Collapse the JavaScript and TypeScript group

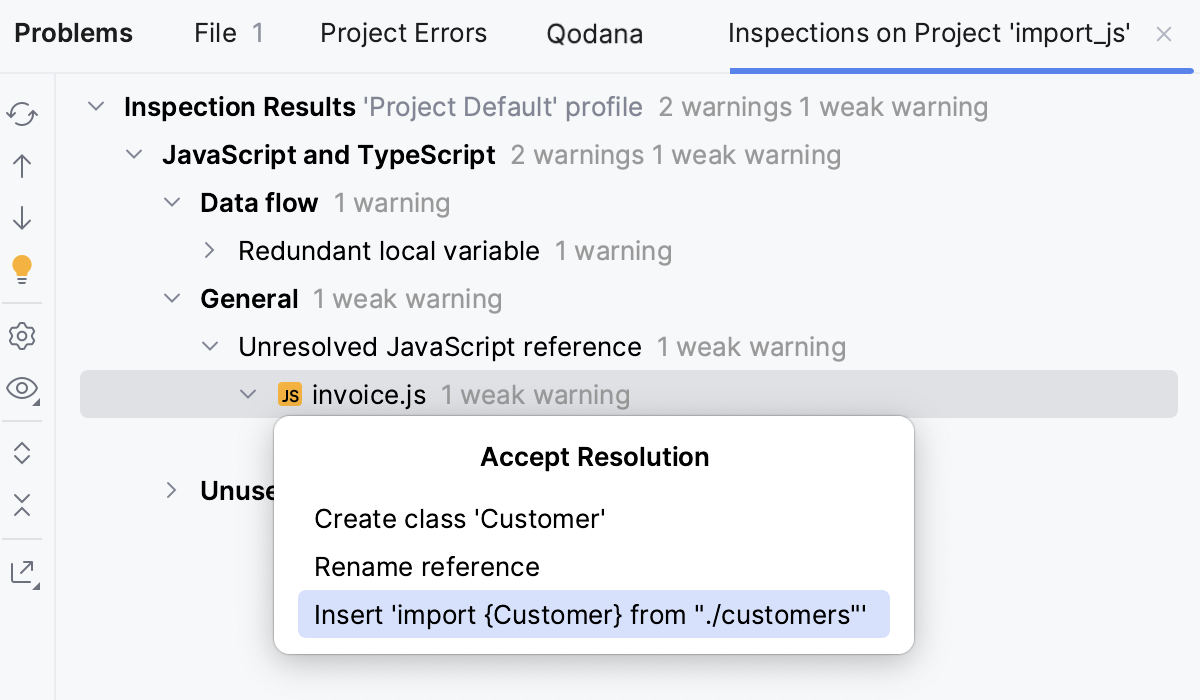tap(133, 155)
